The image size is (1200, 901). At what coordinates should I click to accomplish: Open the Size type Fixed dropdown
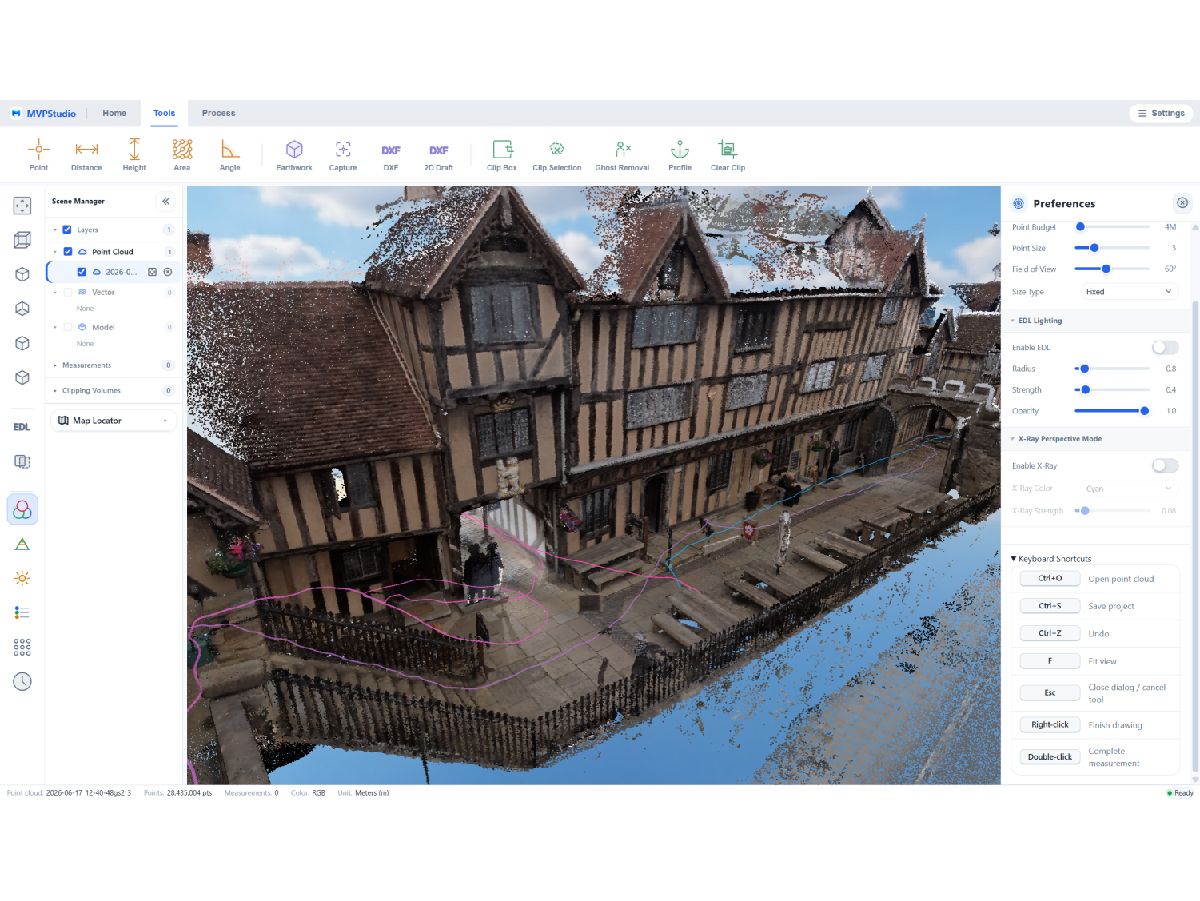click(1128, 292)
